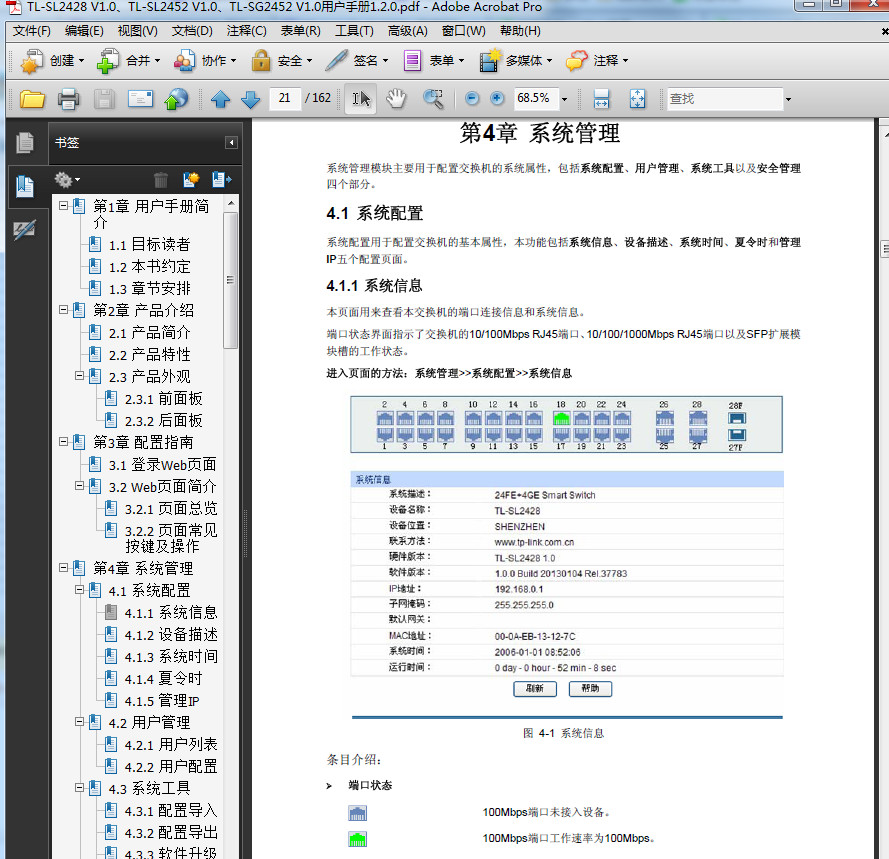Expand current bookmark icon
The height and width of the screenshot is (859, 889).
(x=221, y=180)
